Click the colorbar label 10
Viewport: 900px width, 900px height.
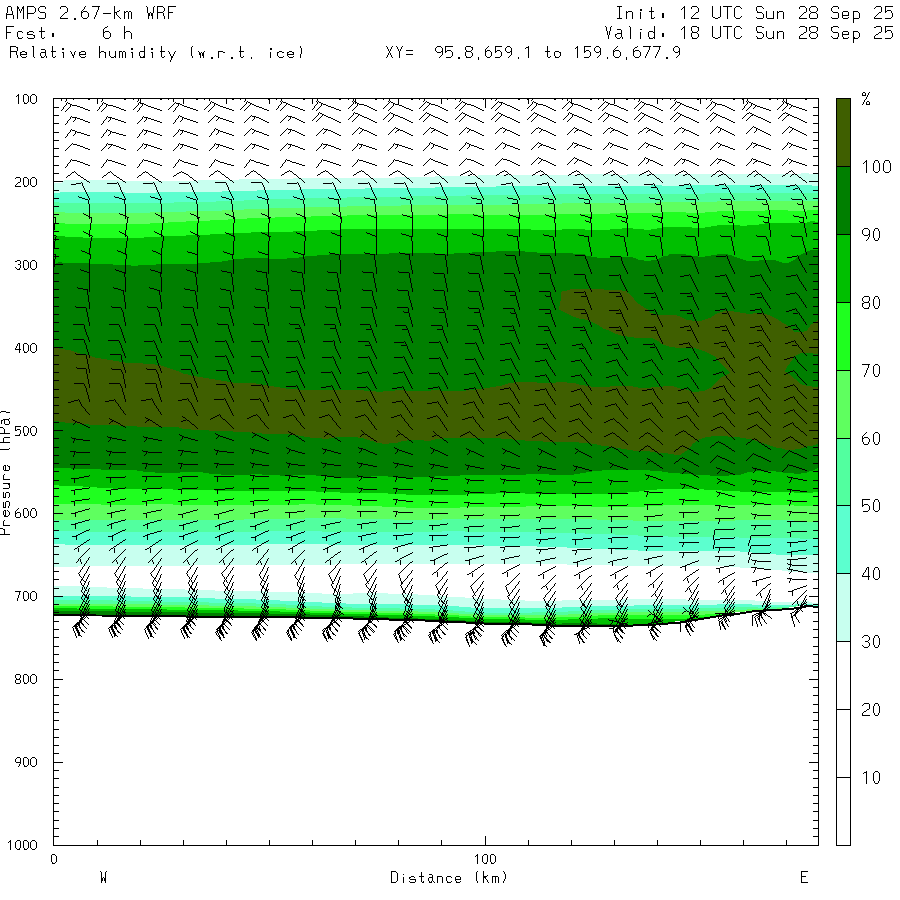(x=871, y=778)
